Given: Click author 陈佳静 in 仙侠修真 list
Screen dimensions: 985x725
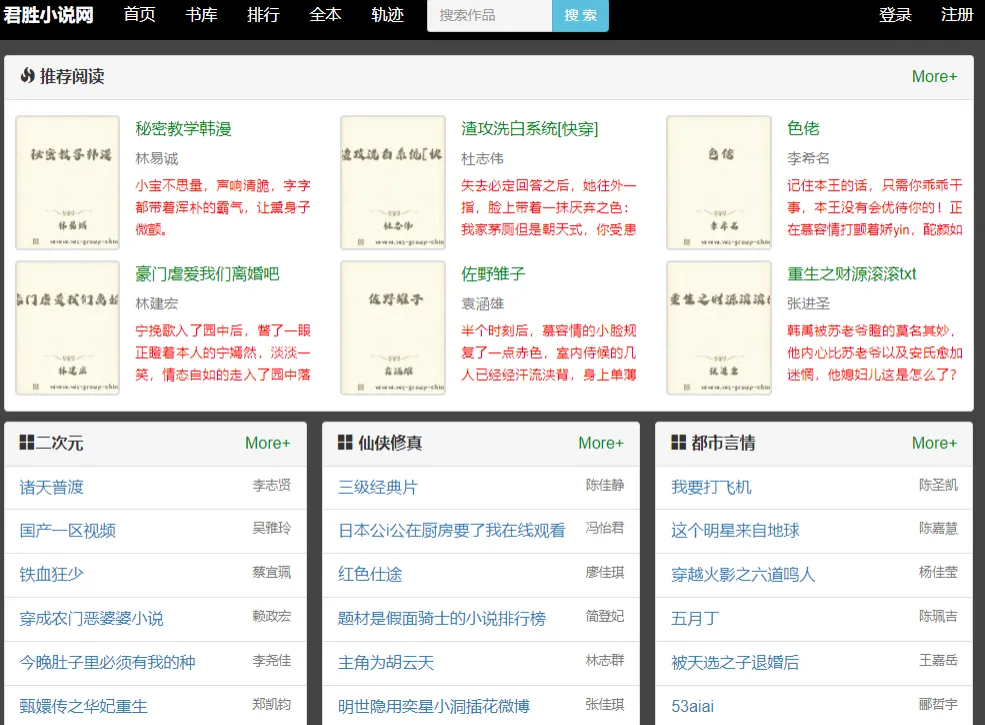Looking at the screenshot, I should point(605,485).
